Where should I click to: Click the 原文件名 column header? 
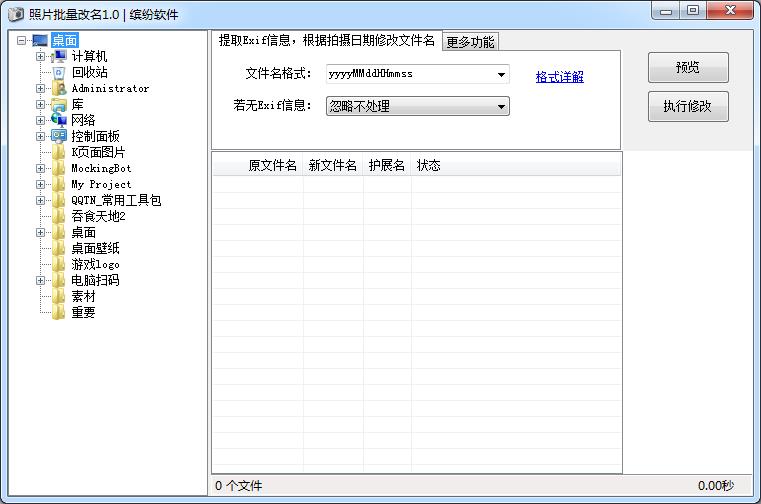[272, 165]
